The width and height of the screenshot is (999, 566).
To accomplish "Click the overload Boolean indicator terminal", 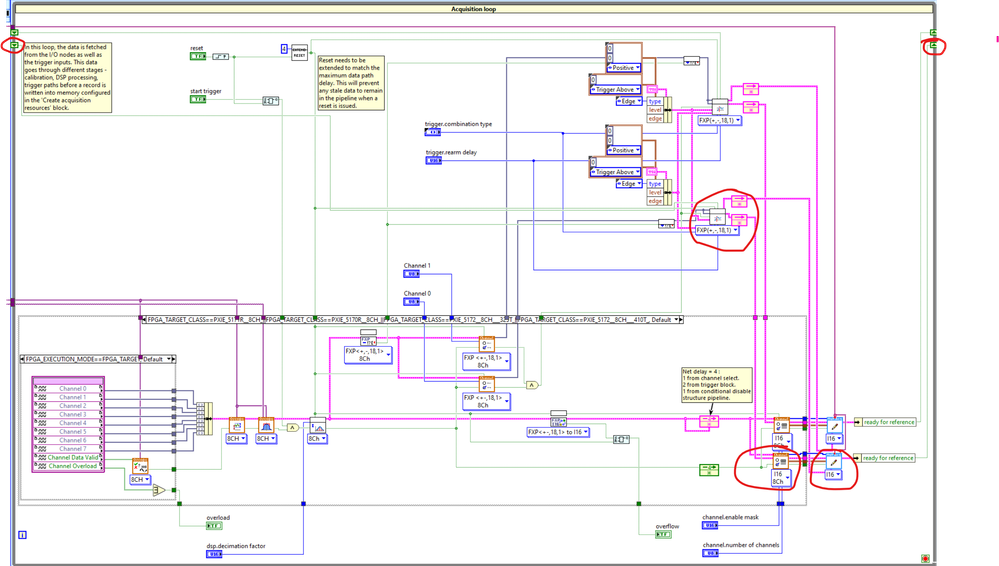I will point(214,526).
